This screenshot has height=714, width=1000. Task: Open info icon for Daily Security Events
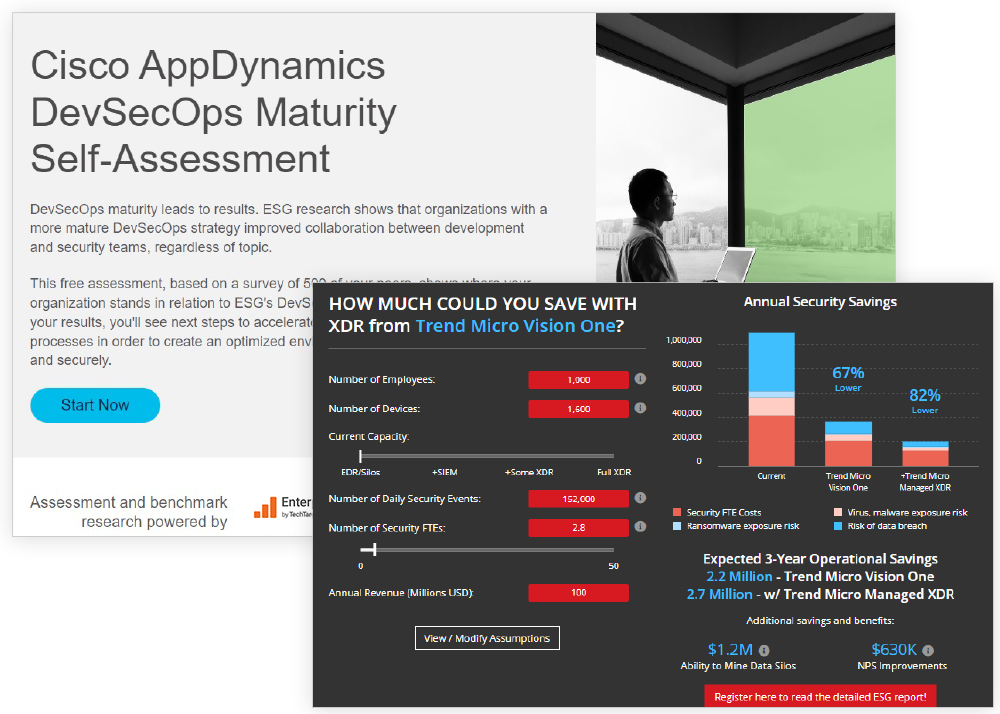pos(640,498)
